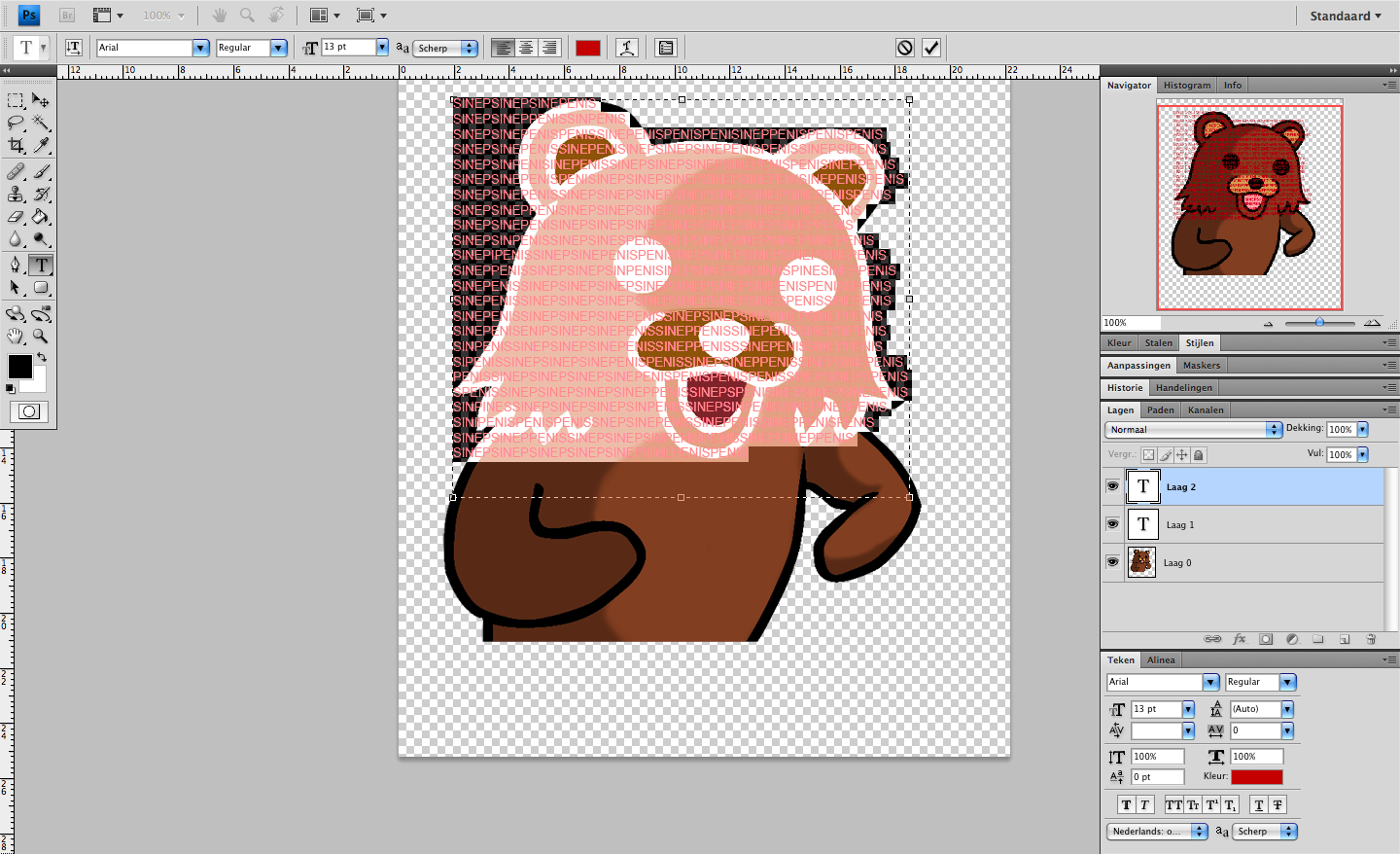This screenshot has height=854, width=1400.
Task: Select the Clone Stamp tool
Action: [16, 195]
